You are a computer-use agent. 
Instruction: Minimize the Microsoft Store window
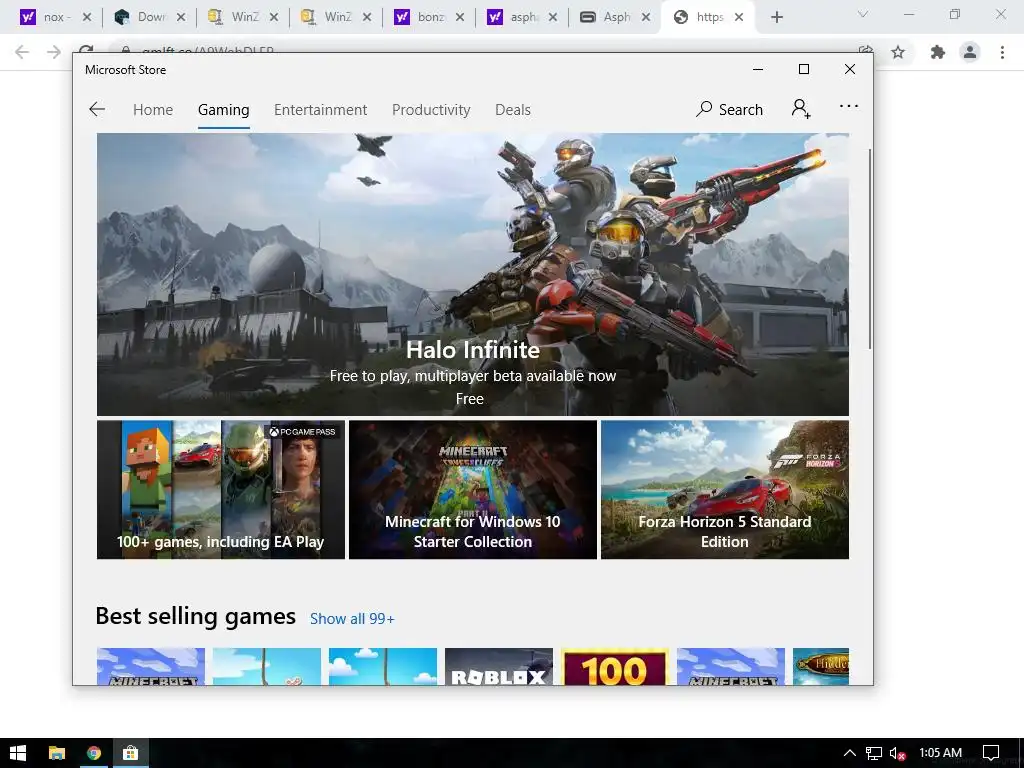[758, 69]
